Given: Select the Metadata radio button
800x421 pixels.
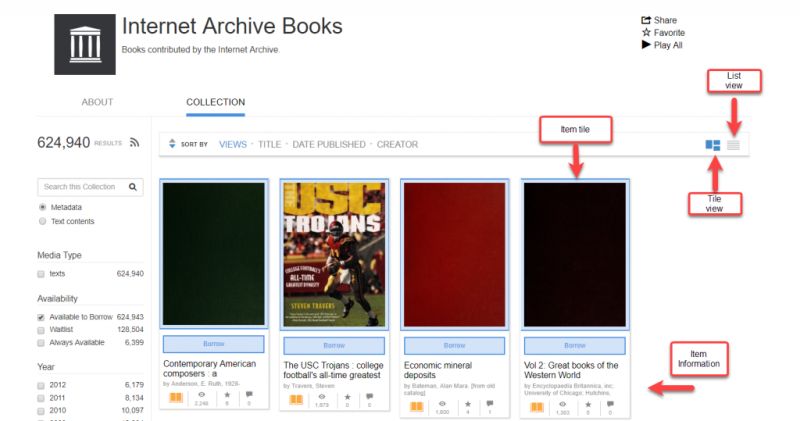Looking at the screenshot, I should (x=42, y=207).
